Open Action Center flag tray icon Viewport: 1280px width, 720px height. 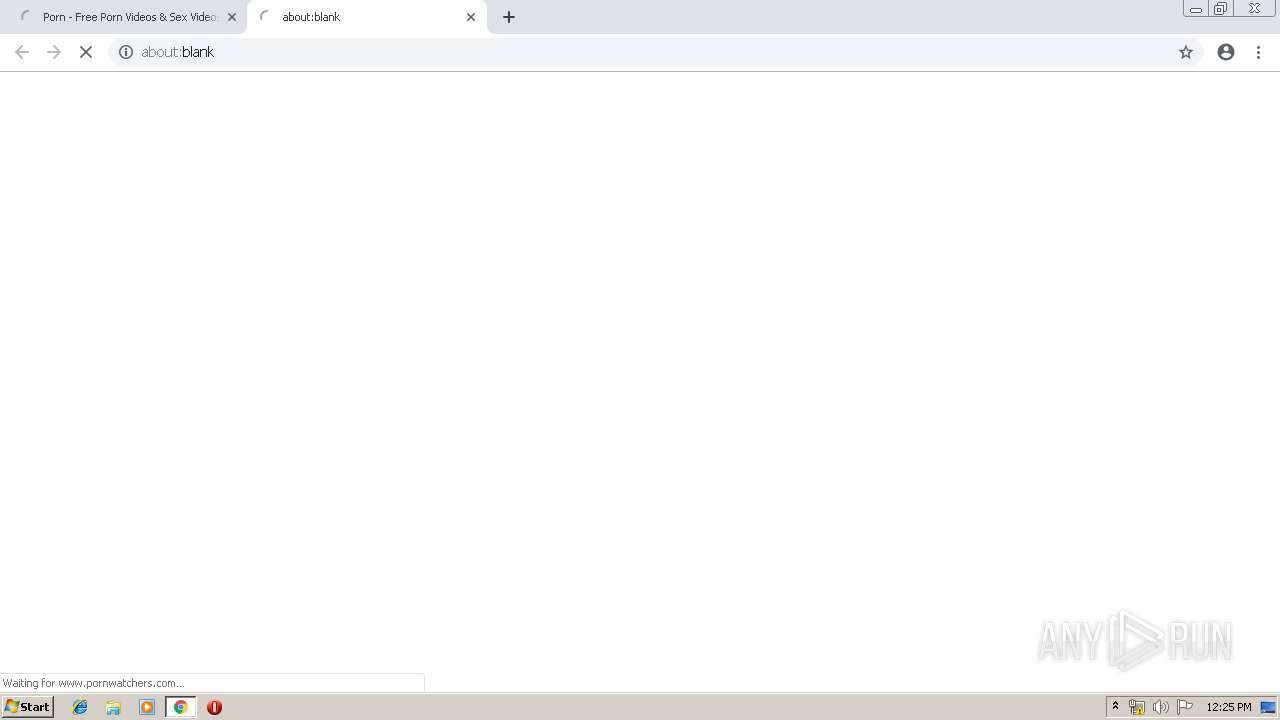pyautogui.click(x=1185, y=707)
